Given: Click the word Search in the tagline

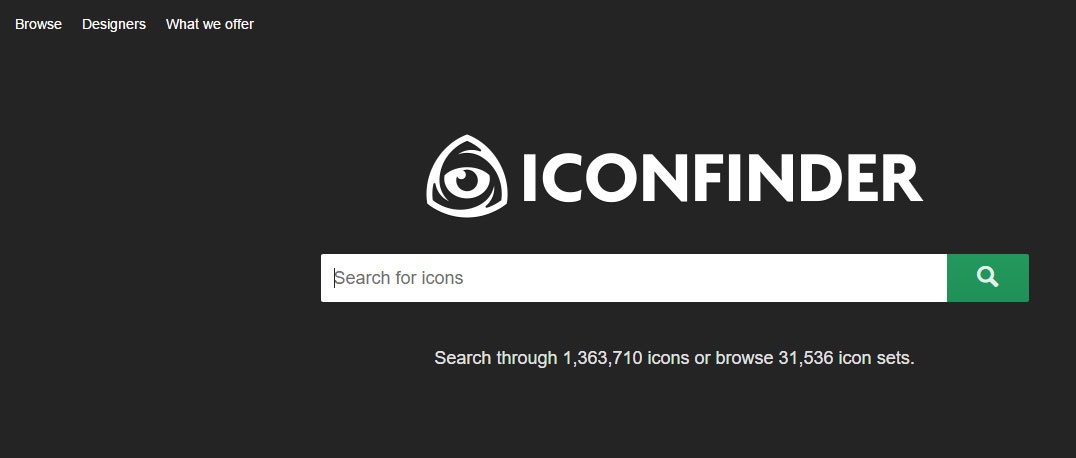Looking at the screenshot, I should point(463,357).
